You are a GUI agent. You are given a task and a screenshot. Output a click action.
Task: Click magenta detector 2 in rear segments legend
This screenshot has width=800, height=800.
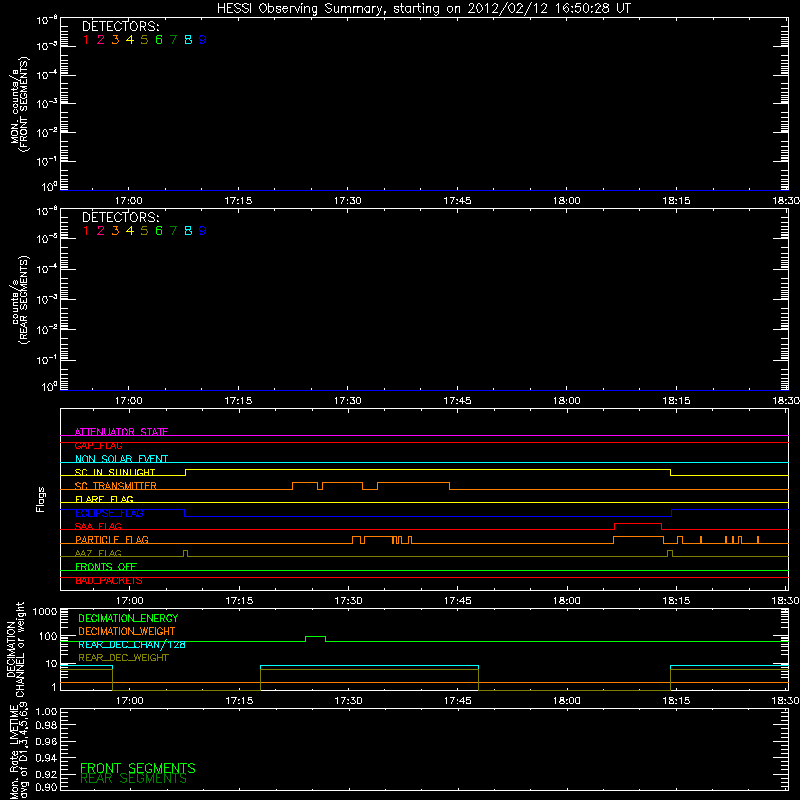101,231
